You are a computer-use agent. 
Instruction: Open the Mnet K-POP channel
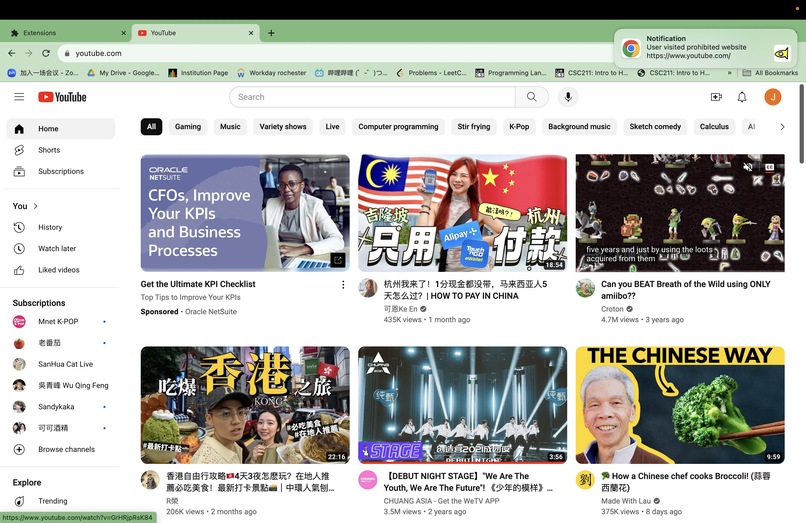coord(61,321)
